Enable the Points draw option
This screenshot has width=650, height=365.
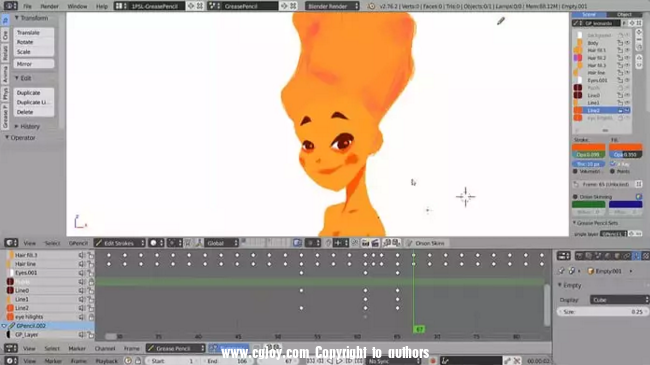pos(613,171)
